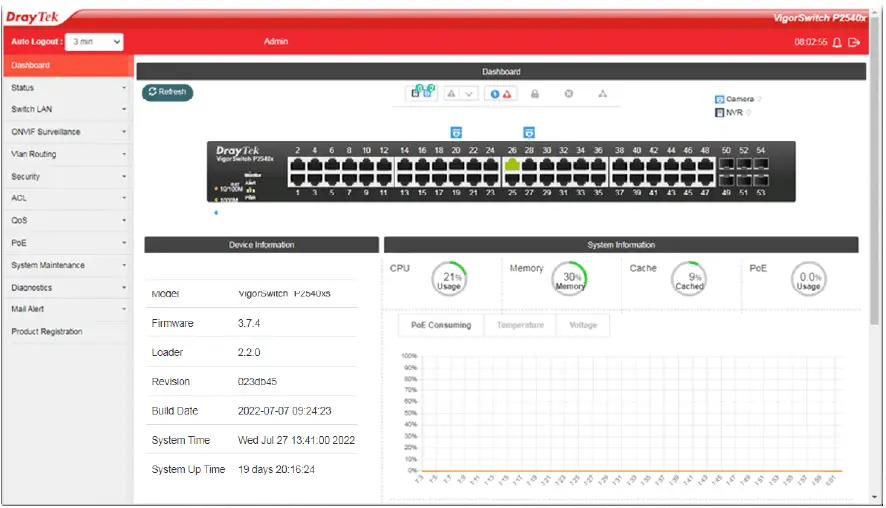Expand the Switch LAN menu arrow
This screenshot has width=886, height=508.
124,110
